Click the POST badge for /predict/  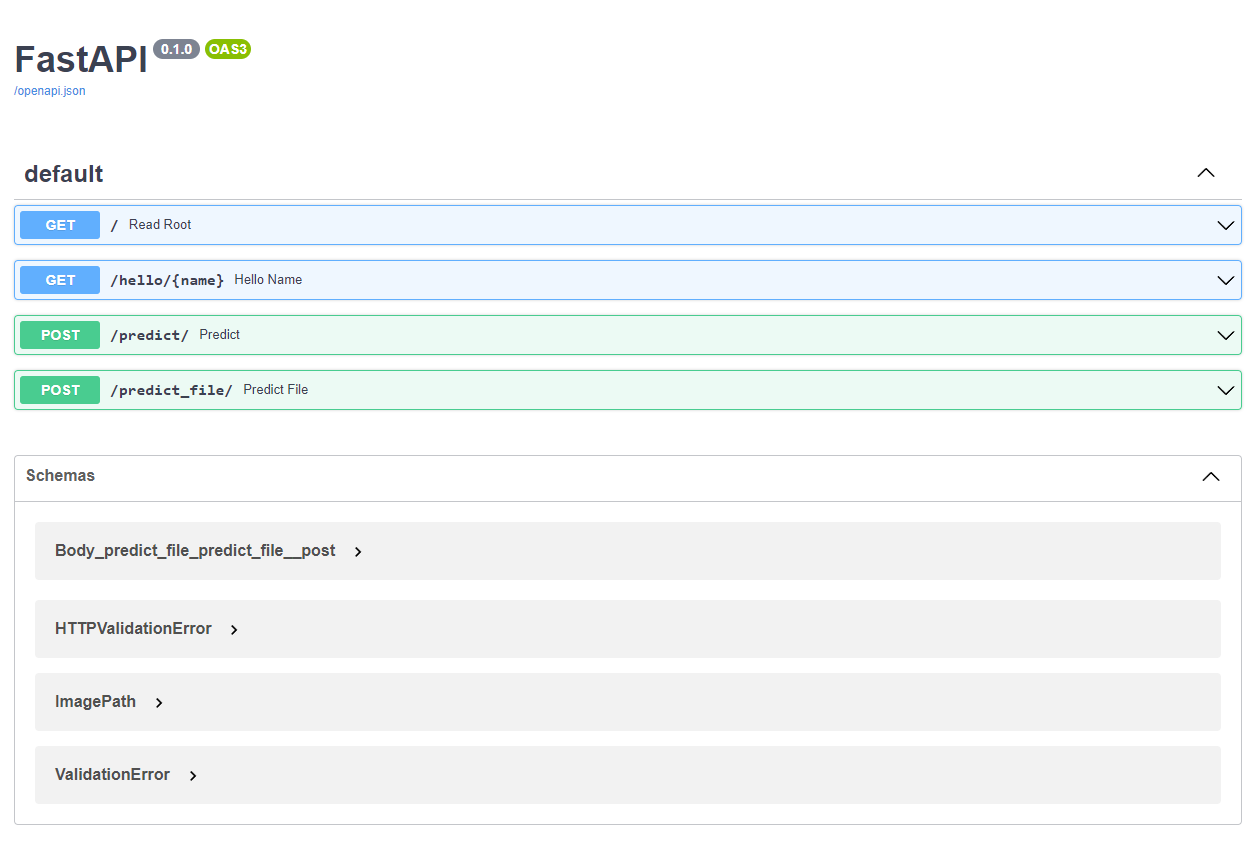(x=60, y=335)
